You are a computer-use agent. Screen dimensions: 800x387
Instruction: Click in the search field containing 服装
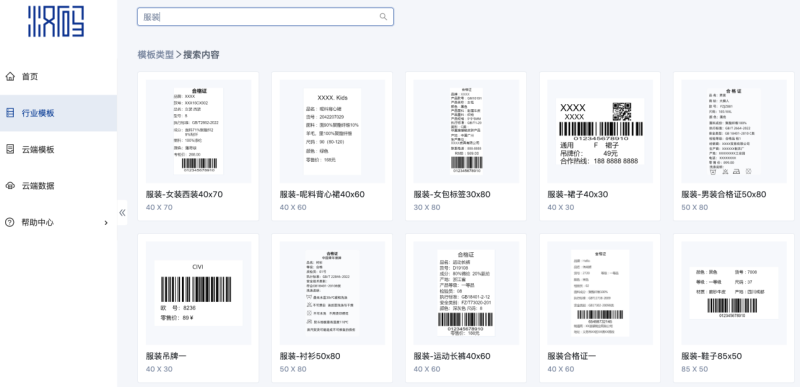pos(265,17)
